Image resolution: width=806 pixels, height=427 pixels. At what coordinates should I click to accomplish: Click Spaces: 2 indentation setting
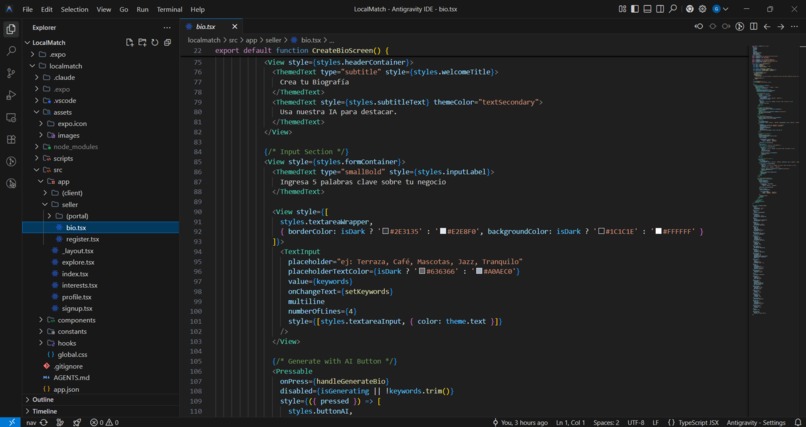coord(606,422)
